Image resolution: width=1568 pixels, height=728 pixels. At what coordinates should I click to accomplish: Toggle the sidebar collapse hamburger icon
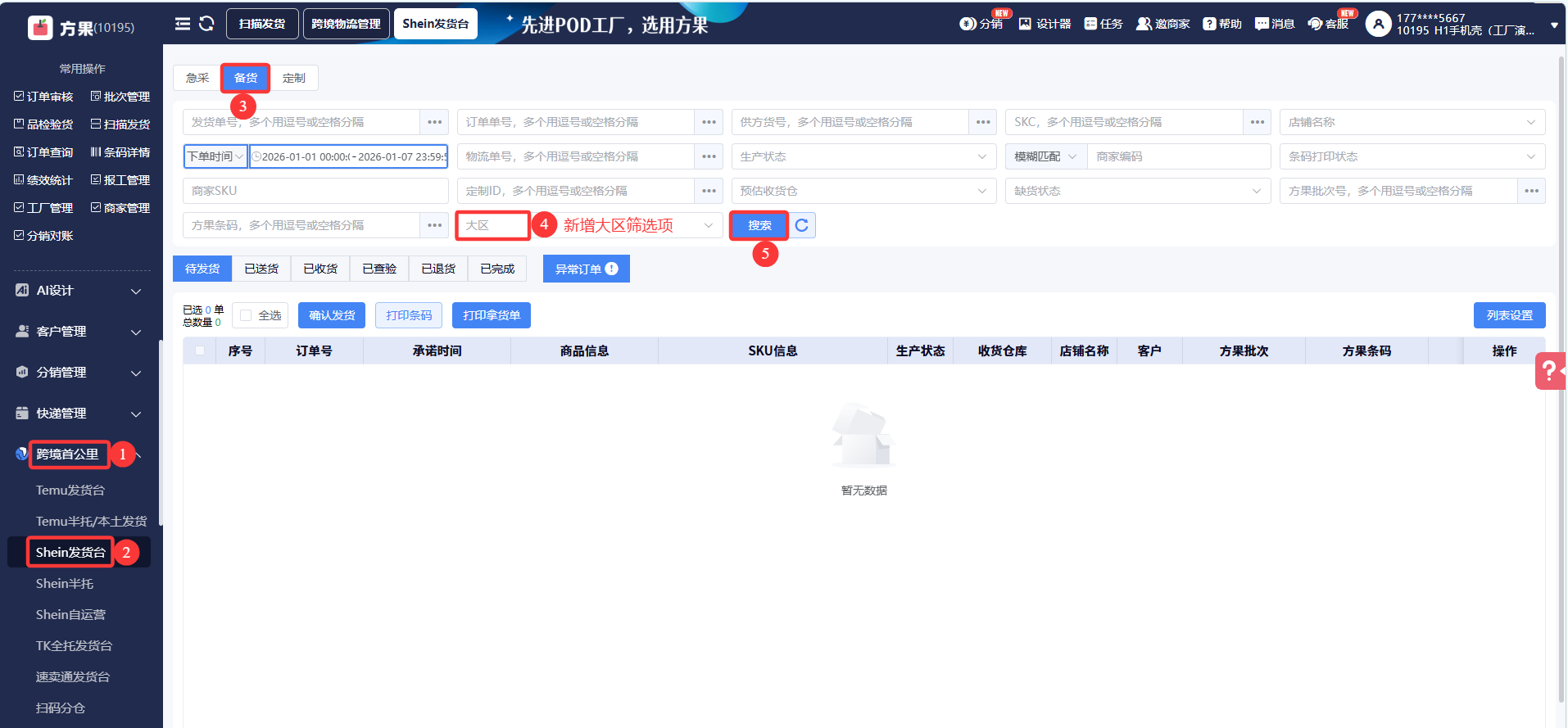[x=183, y=24]
